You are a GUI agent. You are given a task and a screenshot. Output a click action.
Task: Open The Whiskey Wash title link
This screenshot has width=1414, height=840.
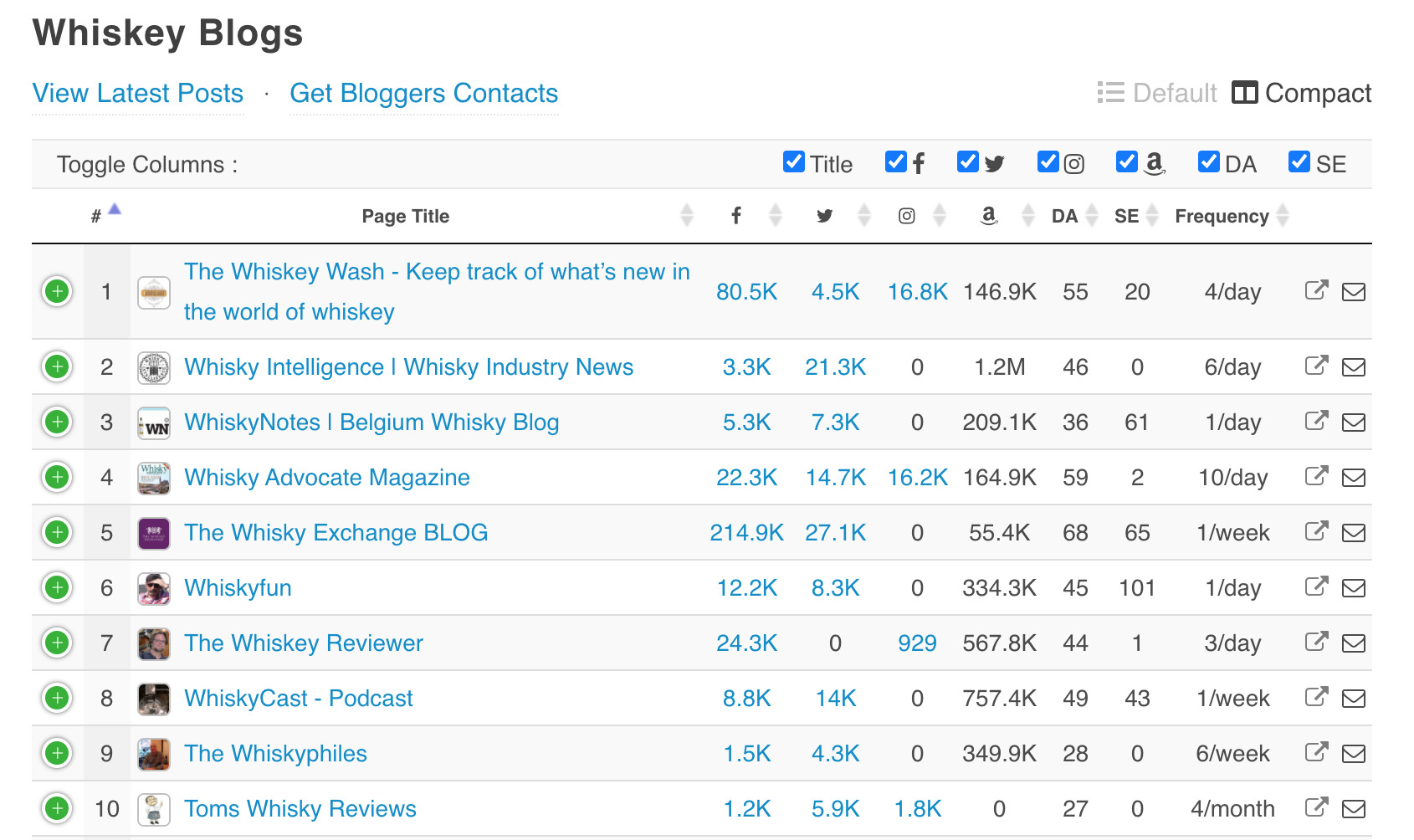[437, 291]
